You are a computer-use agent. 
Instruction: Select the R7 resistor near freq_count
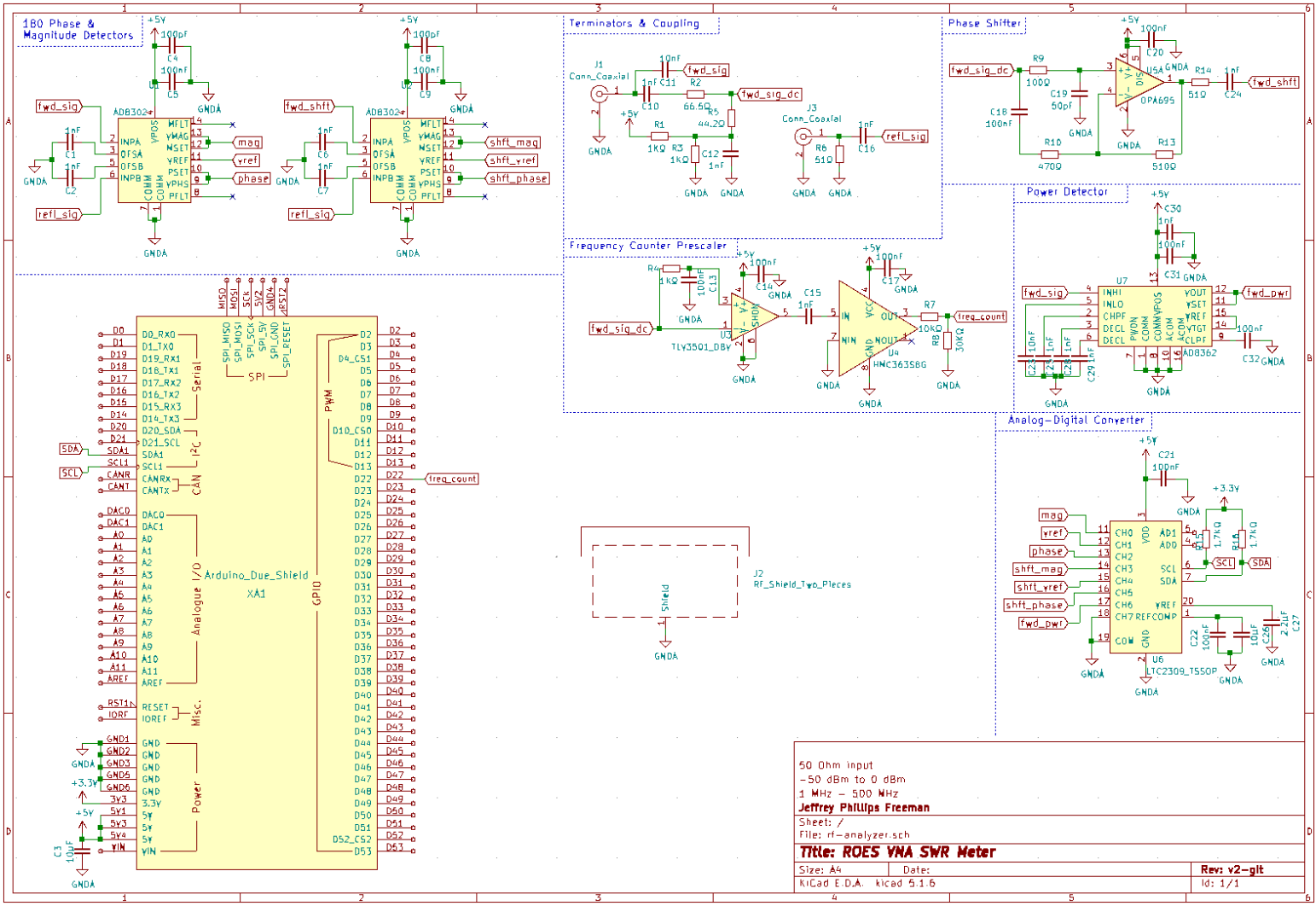(930, 317)
